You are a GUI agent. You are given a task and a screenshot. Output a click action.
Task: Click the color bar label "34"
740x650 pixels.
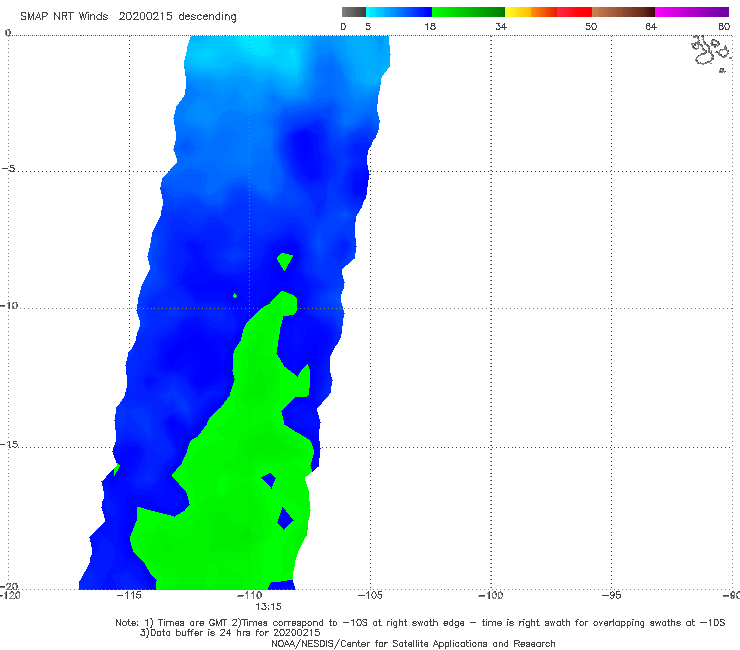(x=501, y=26)
